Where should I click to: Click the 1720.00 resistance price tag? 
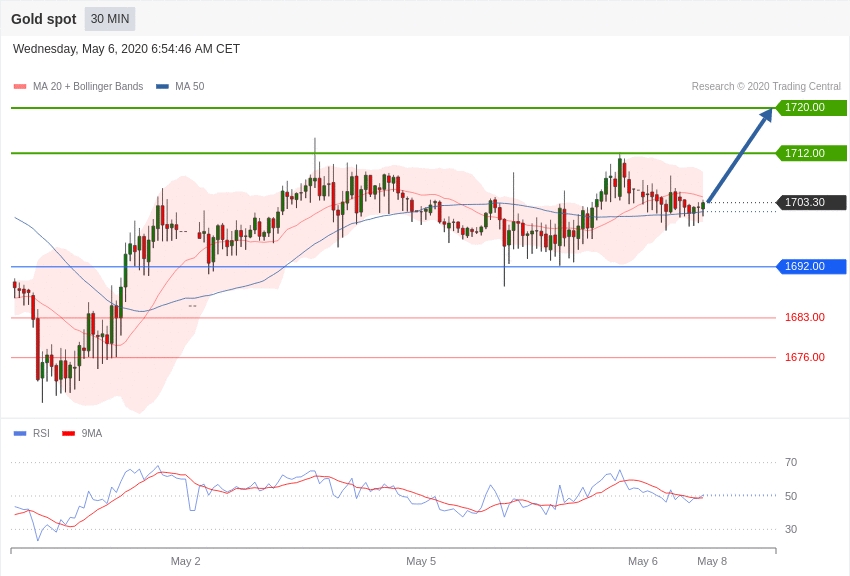pos(812,107)
